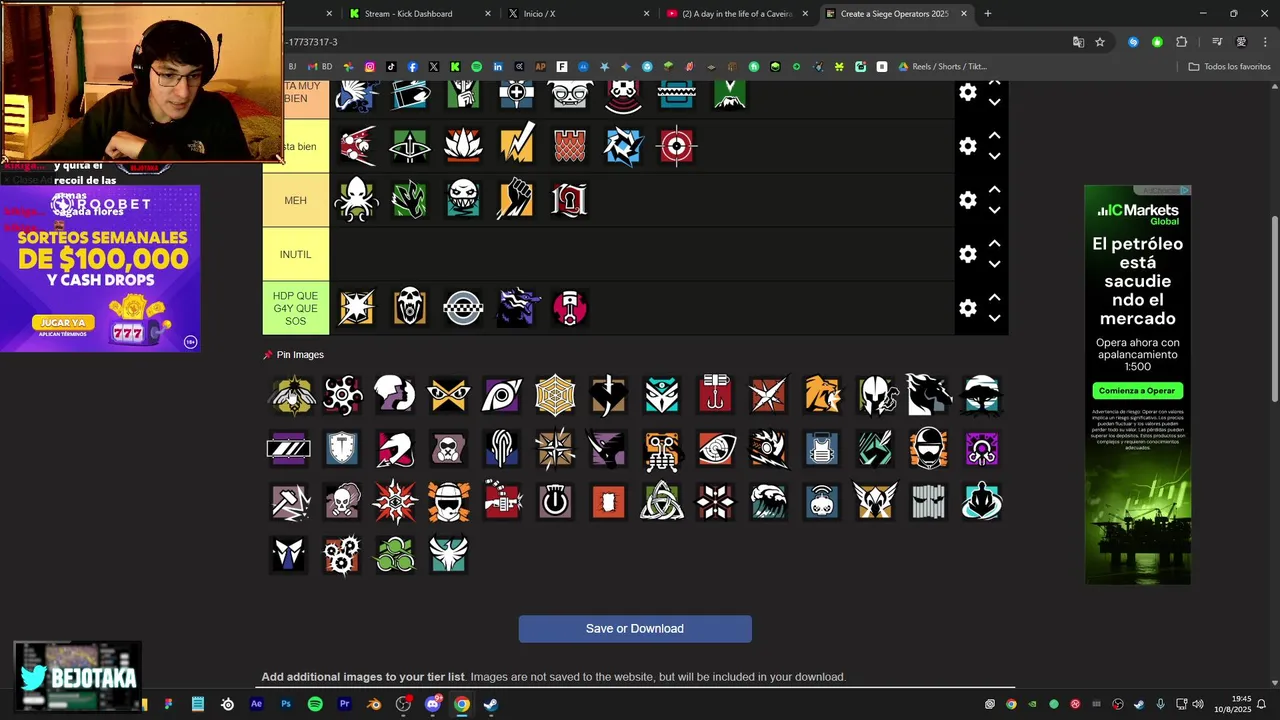Select the white octopus icon in MEH tier
The width and height of the screenshot is (1280, 720).
356,200
